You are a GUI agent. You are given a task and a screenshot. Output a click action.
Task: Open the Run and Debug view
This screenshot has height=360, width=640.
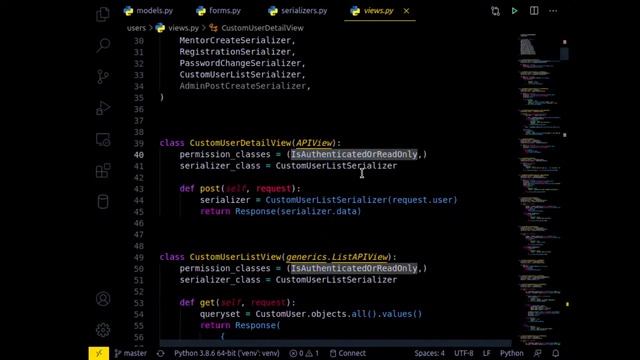(x=103, y=108)
